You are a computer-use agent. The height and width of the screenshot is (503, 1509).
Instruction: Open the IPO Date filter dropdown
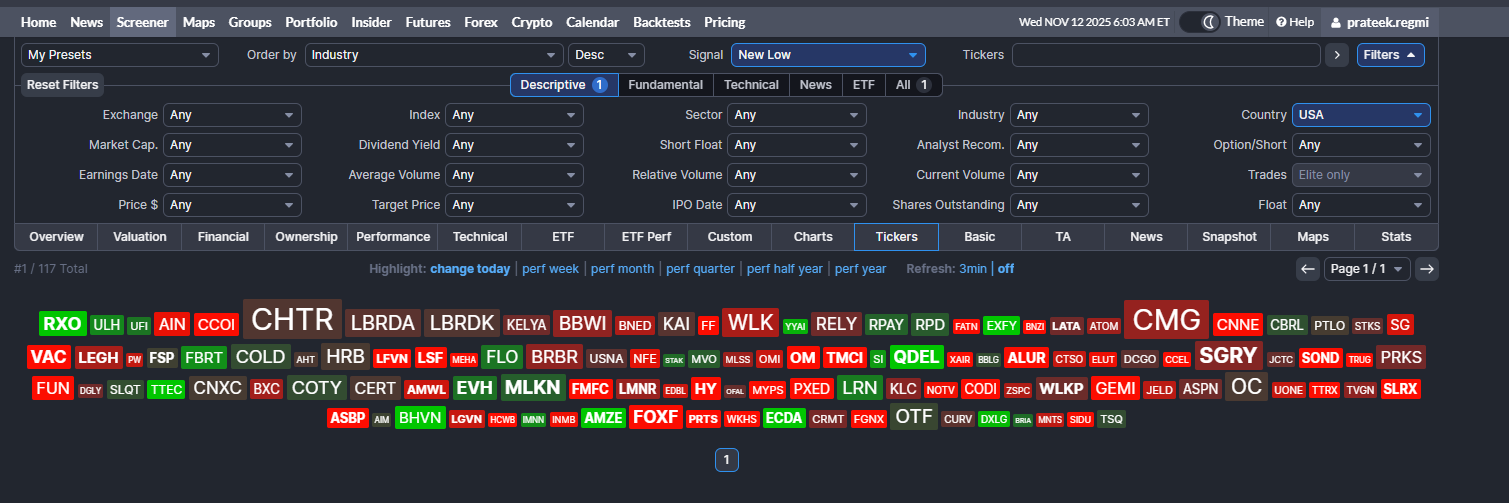[x=798, y=205]
